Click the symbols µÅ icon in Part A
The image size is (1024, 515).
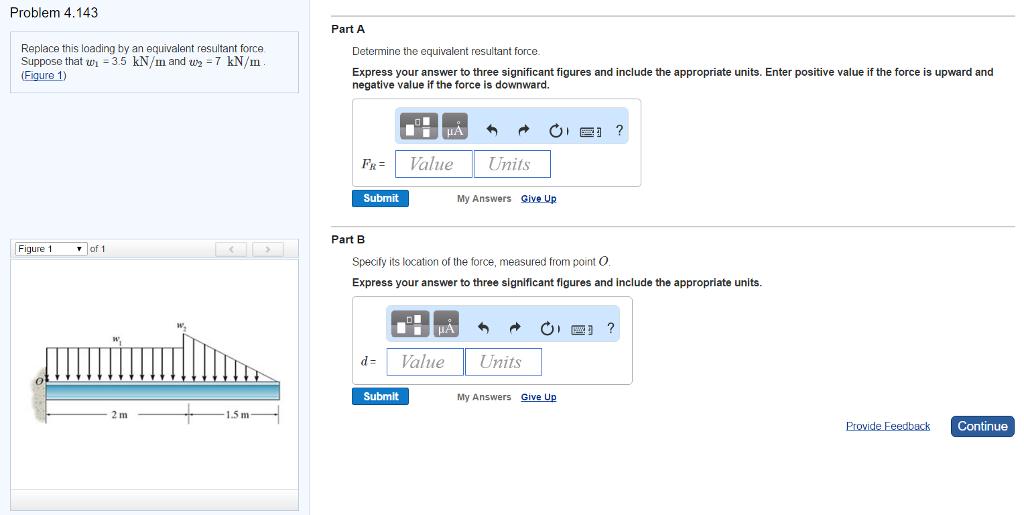[x=455, y=127]
